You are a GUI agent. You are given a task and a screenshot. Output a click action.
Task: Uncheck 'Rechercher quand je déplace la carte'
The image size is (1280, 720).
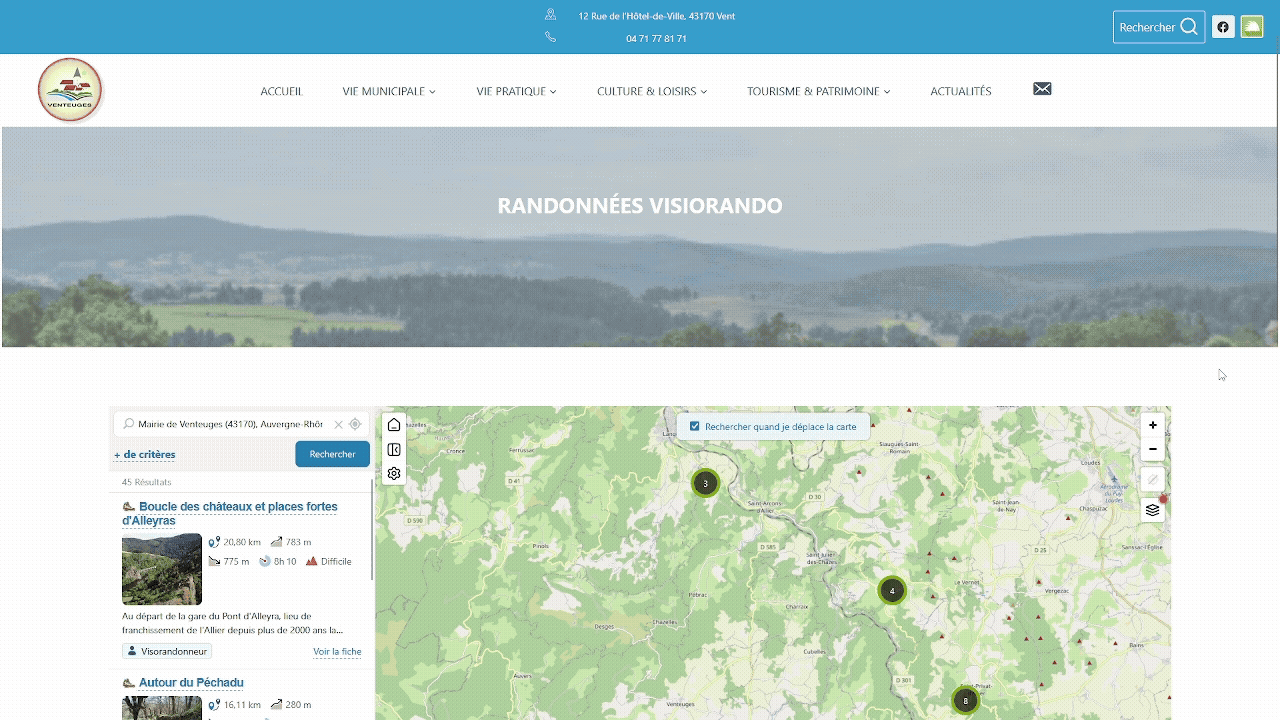click(x=695, y=426)
